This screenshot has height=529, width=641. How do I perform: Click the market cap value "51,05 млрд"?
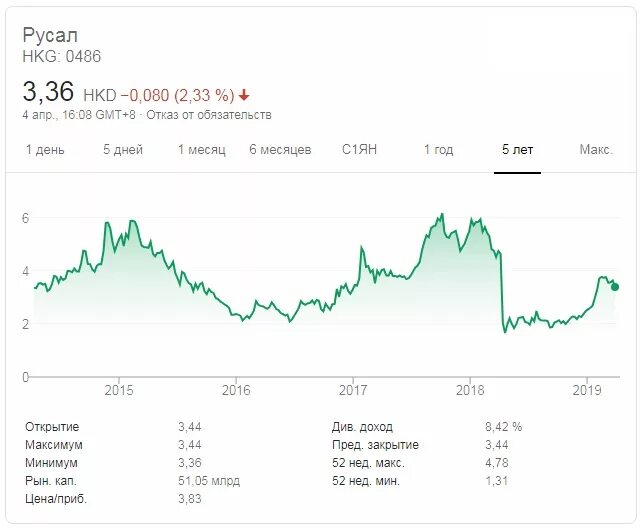(209, 481)
